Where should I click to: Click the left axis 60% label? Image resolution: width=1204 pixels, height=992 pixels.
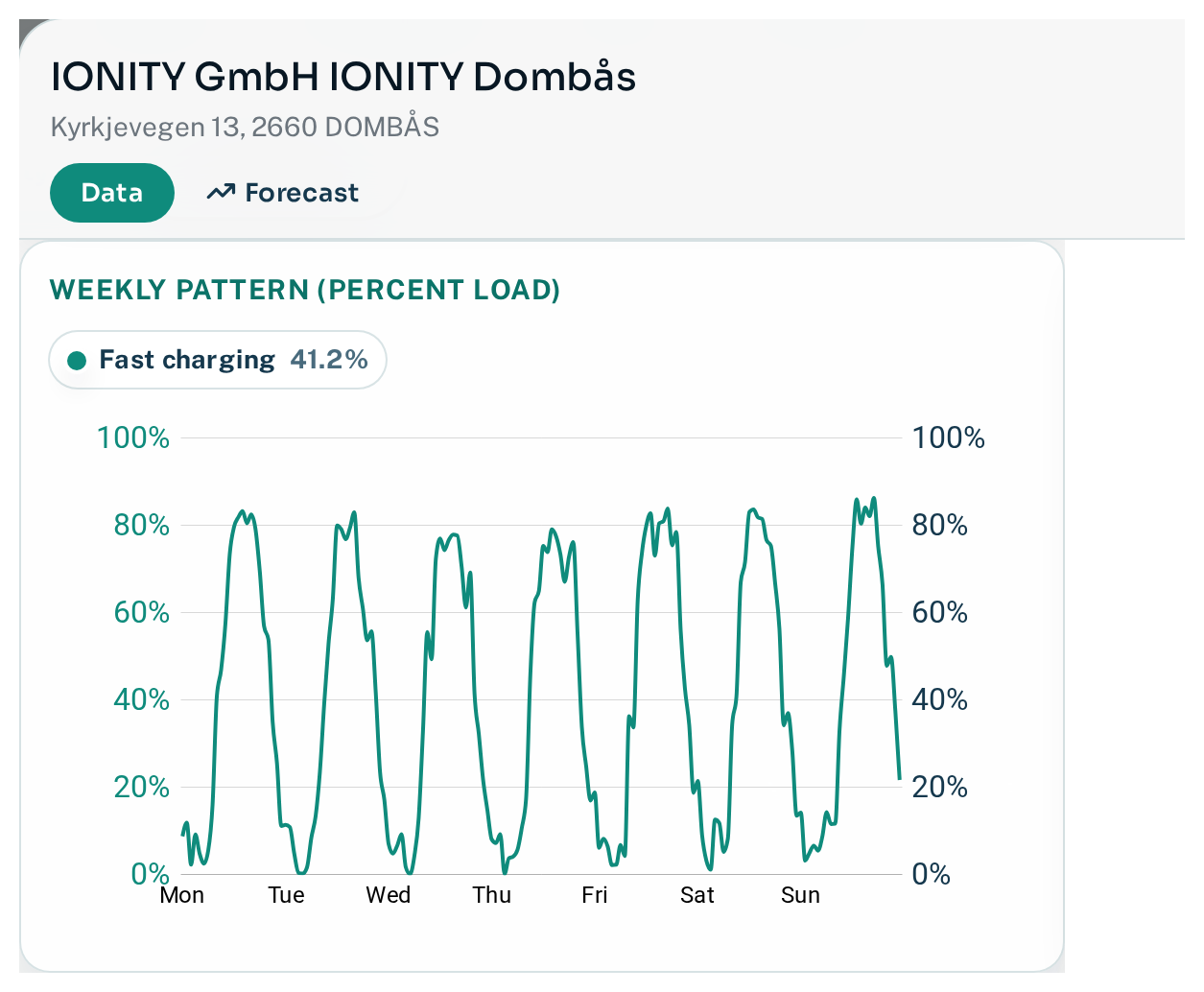point(142,613)
